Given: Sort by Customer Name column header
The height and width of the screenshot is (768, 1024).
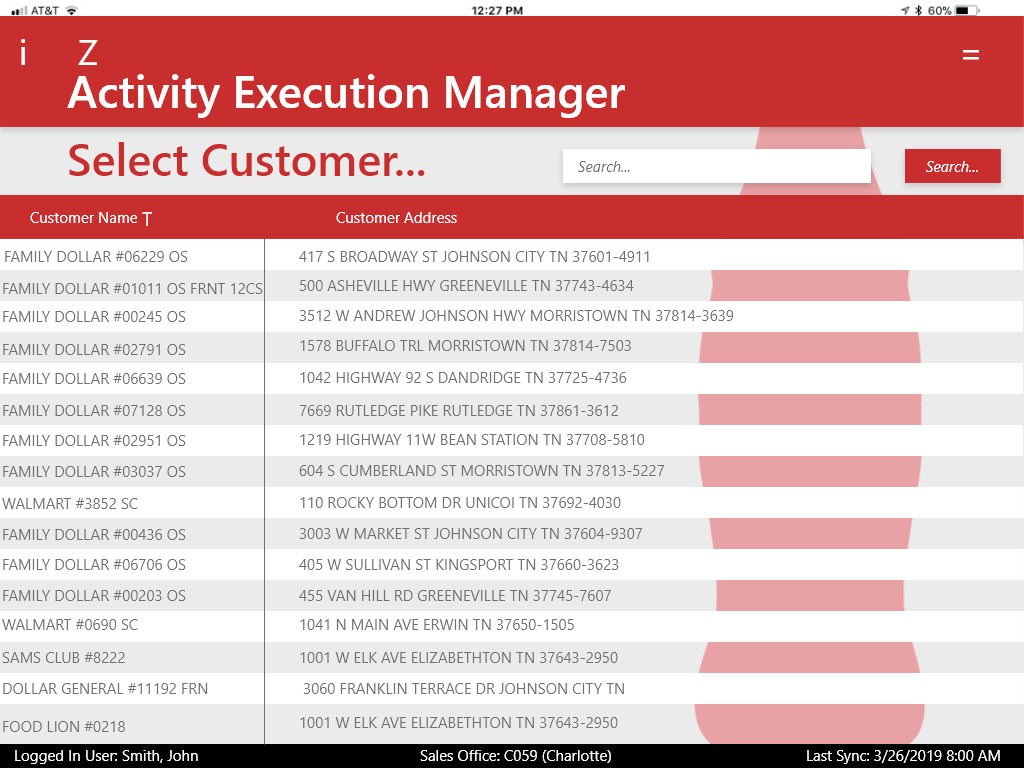Looking at the screenshot, I should coord(84,217).
